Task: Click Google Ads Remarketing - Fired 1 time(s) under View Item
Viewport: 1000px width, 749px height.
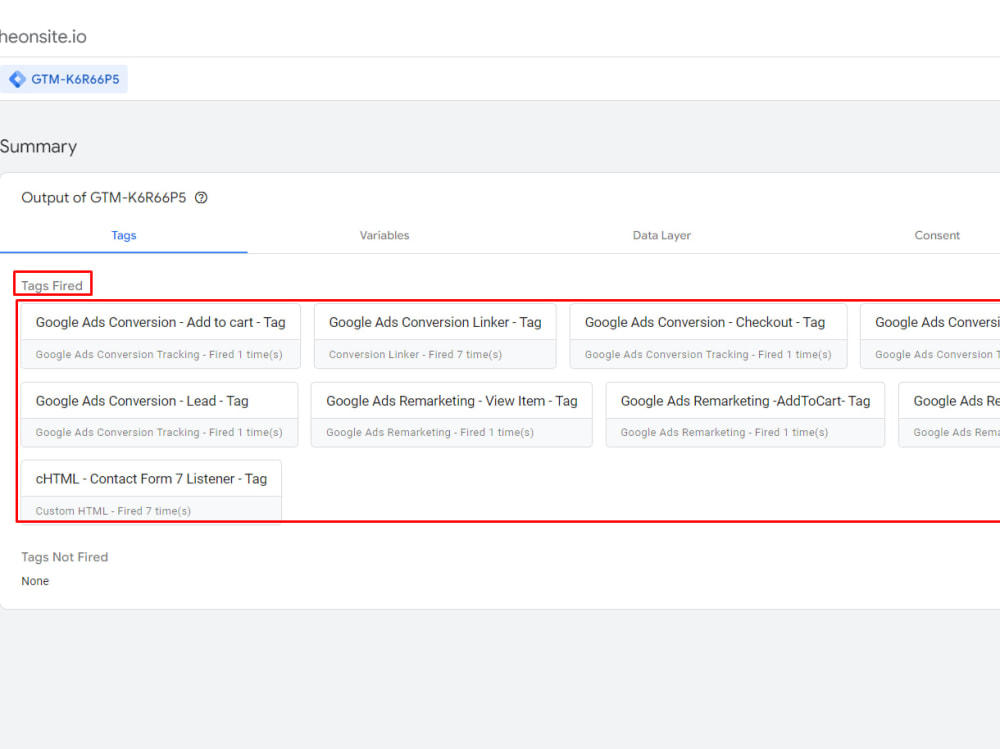Action: [x=430, y=433]
